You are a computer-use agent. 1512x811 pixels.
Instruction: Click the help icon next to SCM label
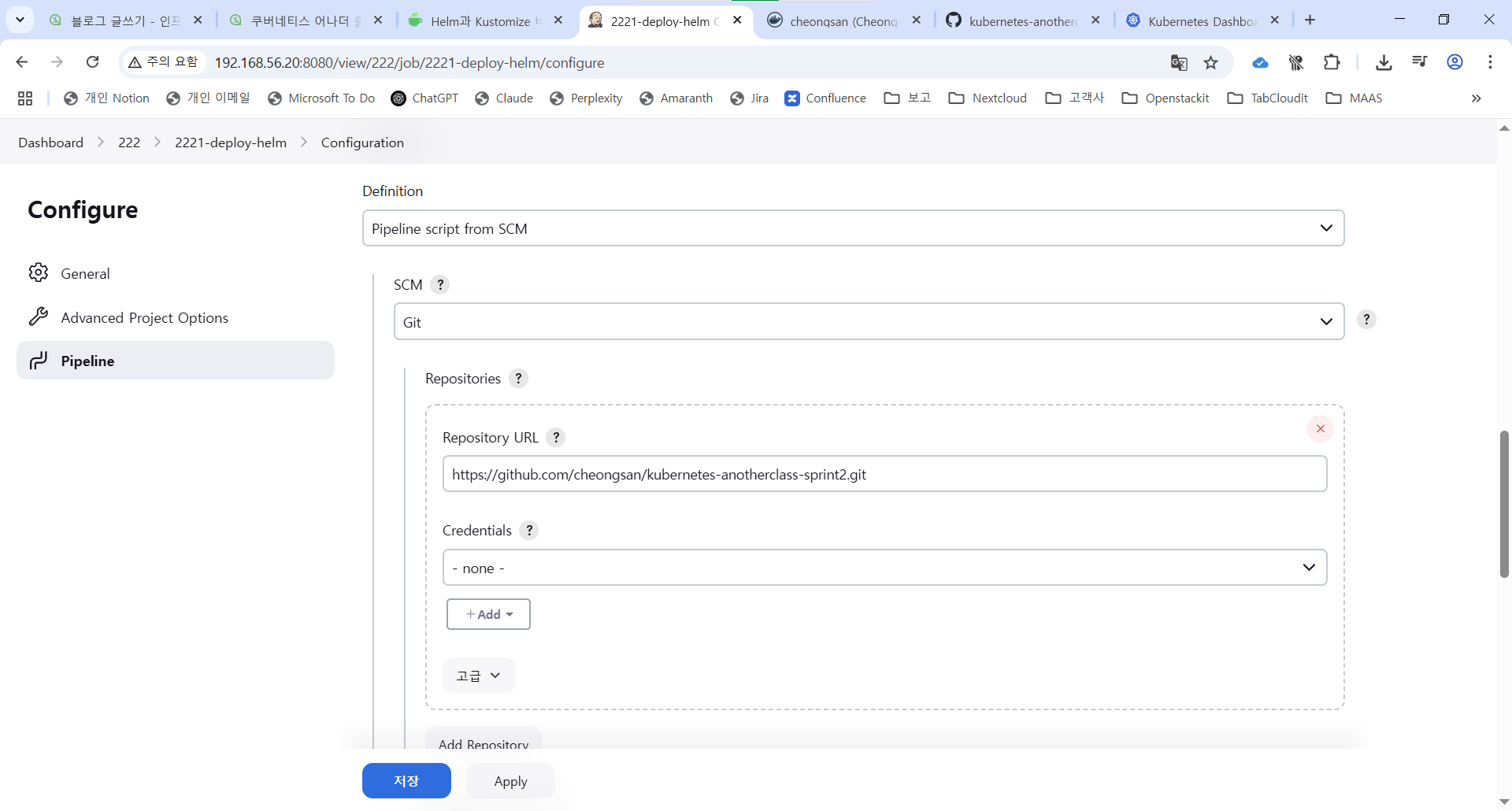[x=440, y=285]
